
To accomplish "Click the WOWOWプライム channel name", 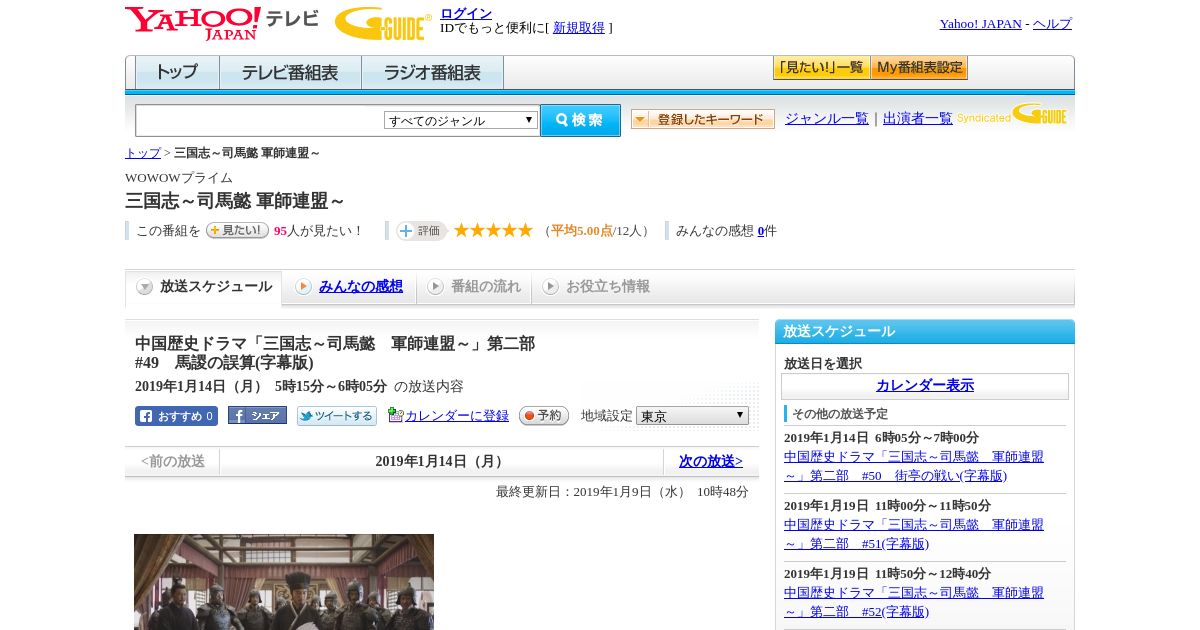I will tap(179, 178).
